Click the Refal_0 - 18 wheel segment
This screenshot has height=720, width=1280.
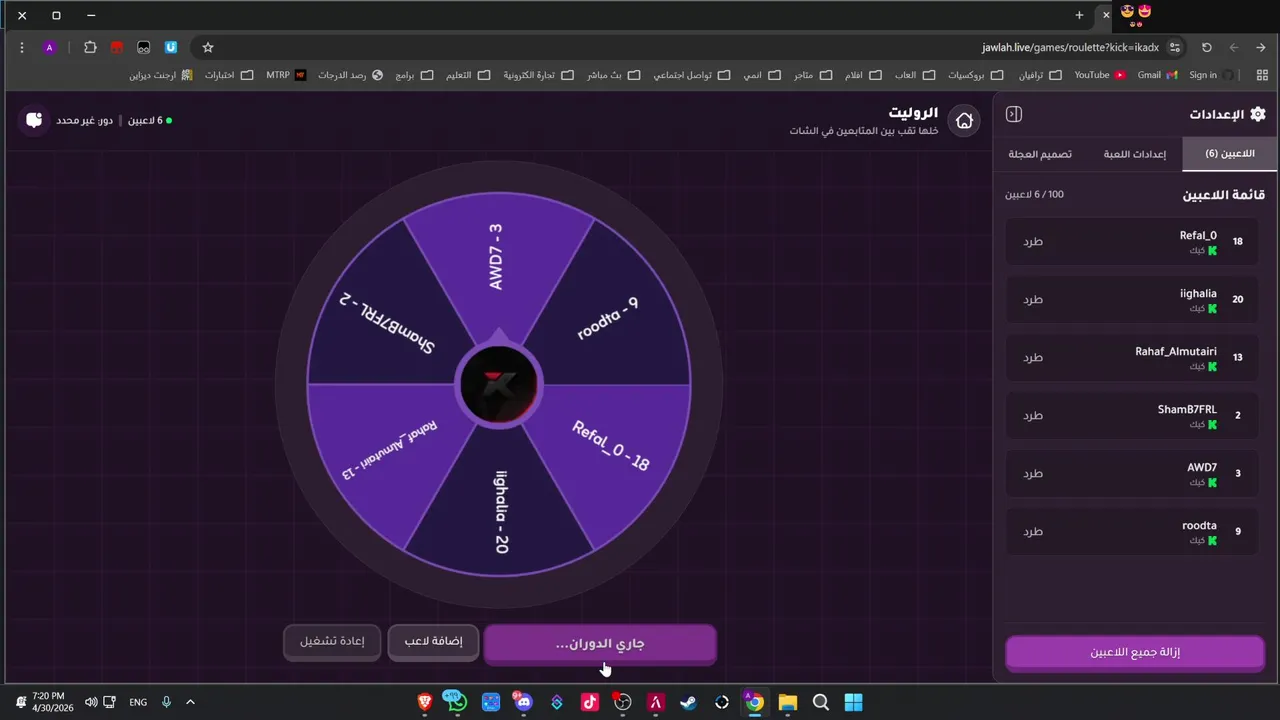pos(610,445)
